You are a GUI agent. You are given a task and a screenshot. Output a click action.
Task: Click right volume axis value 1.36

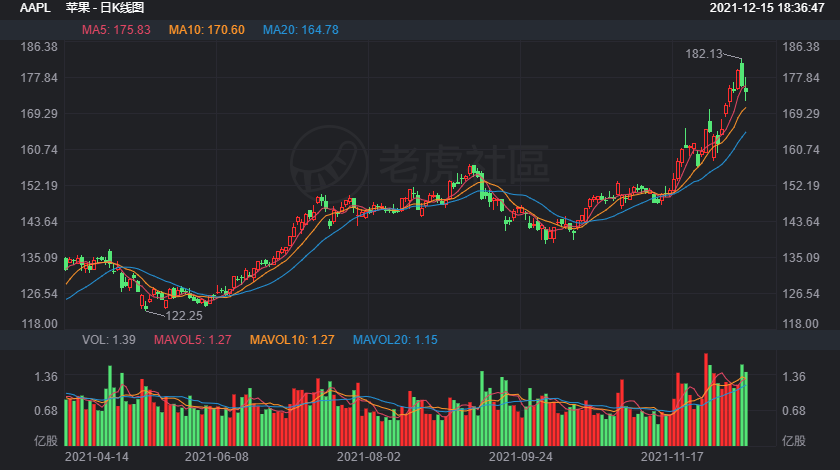pos(794,377)
